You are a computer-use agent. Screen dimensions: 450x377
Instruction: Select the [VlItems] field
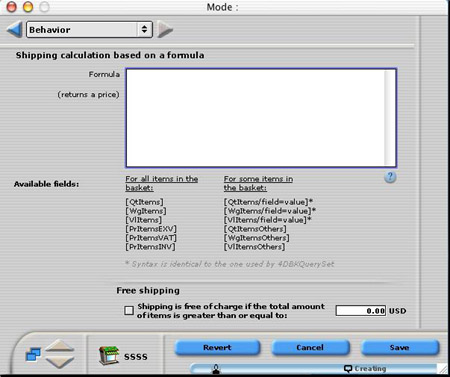pos(144,220)
